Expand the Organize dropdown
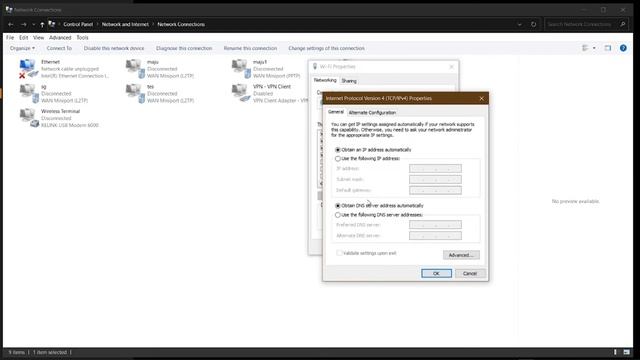 tap(22, 48)
